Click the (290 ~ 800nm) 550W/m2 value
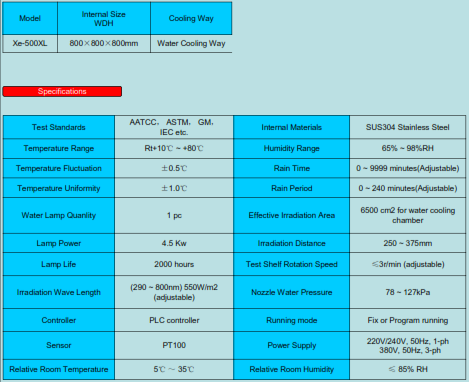The image size is (469, 382). click(174, 292)
